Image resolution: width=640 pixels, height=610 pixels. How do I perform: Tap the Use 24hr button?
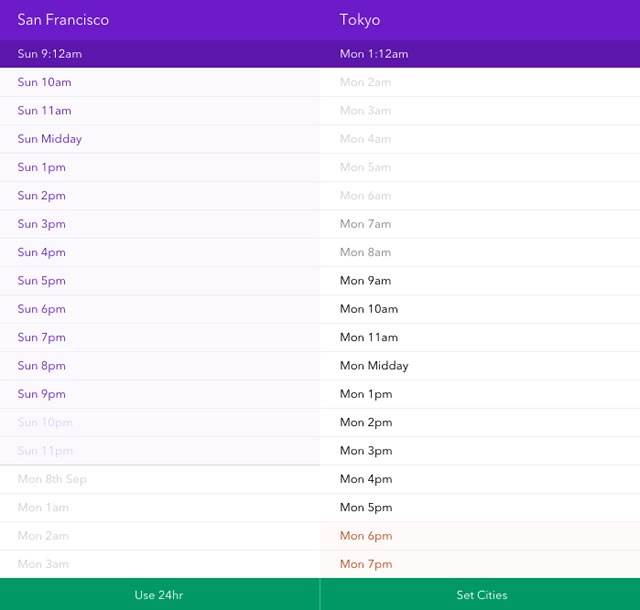pyautogui.click(x=160, y=594)
